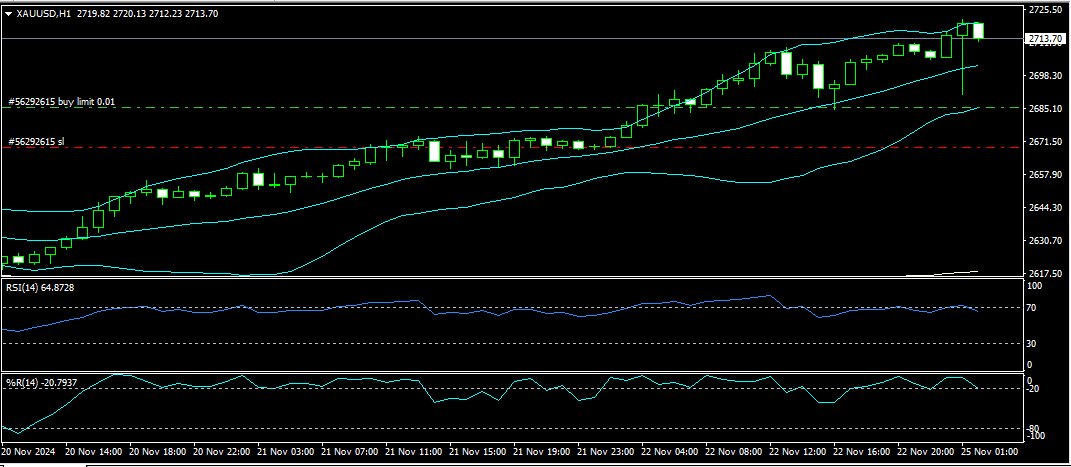Screen dimensions: 1071x467
Task: Click the 21 Nov 23:00 time label
Action: point(604,452)
